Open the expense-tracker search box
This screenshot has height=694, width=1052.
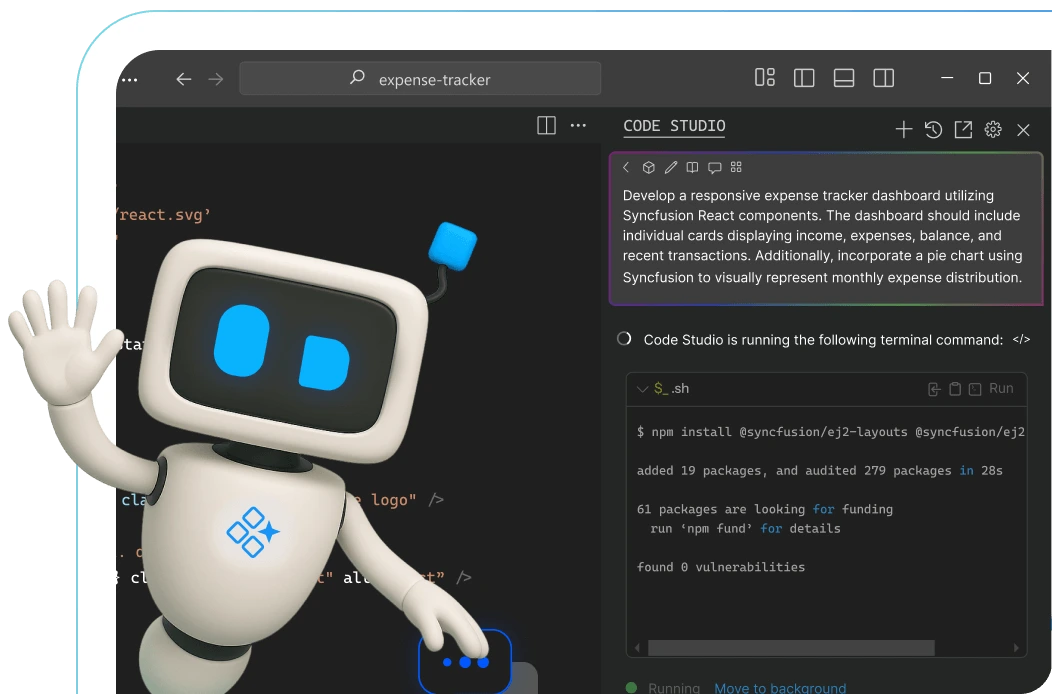pos(420,79)
